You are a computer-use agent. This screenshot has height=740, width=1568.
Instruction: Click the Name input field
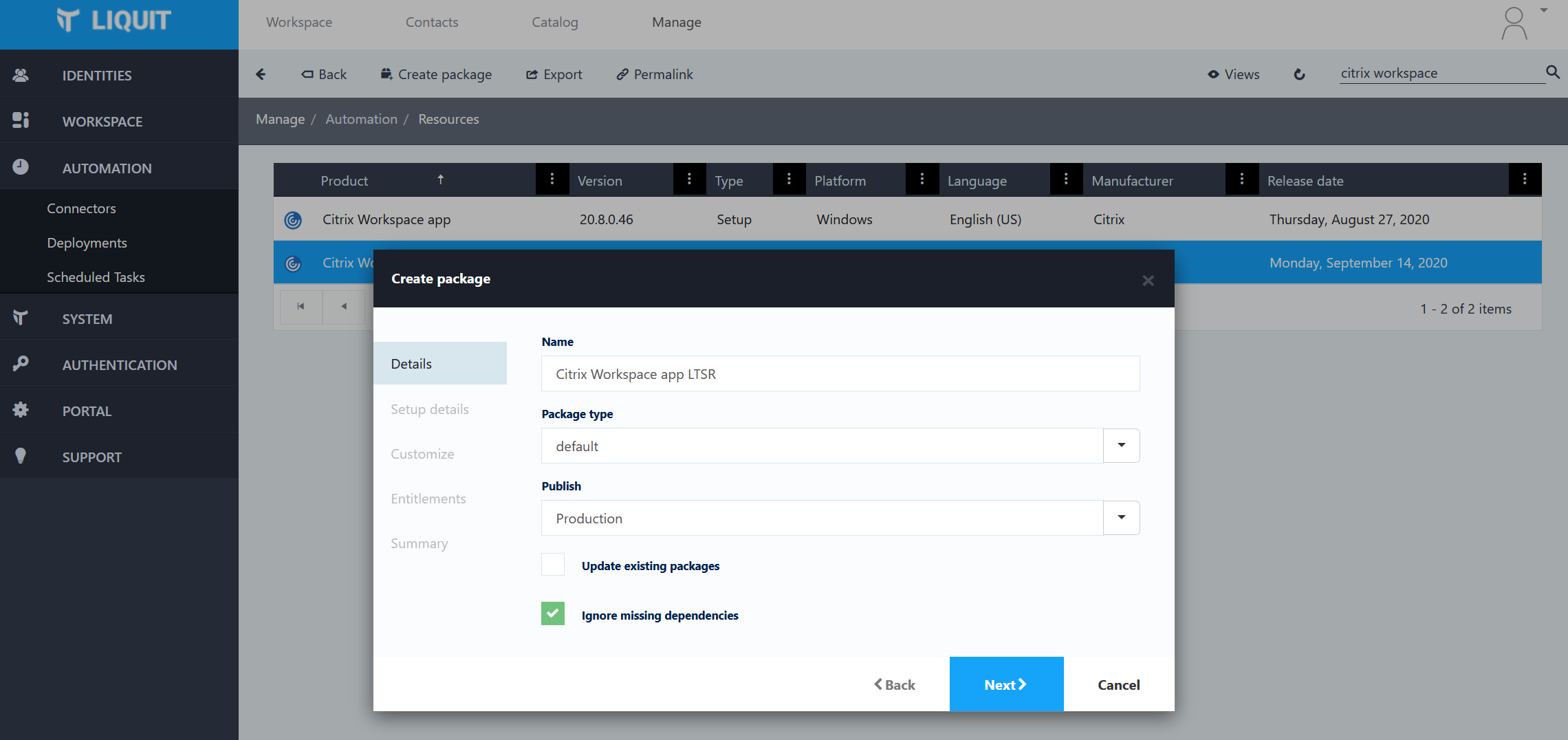point(840,373)
